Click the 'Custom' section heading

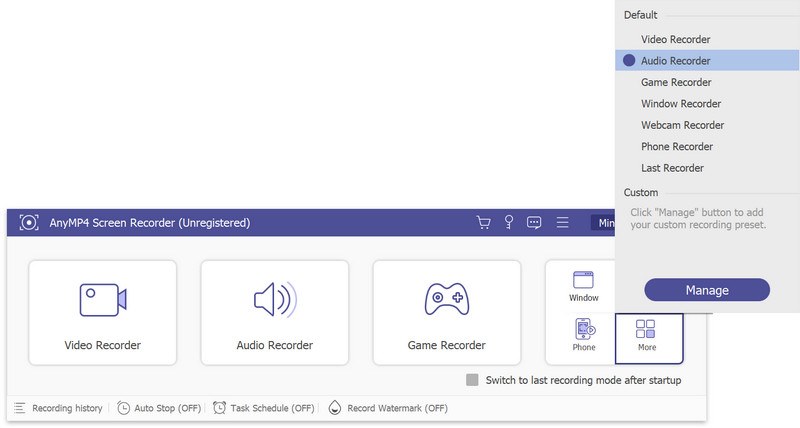coord(641,192)
